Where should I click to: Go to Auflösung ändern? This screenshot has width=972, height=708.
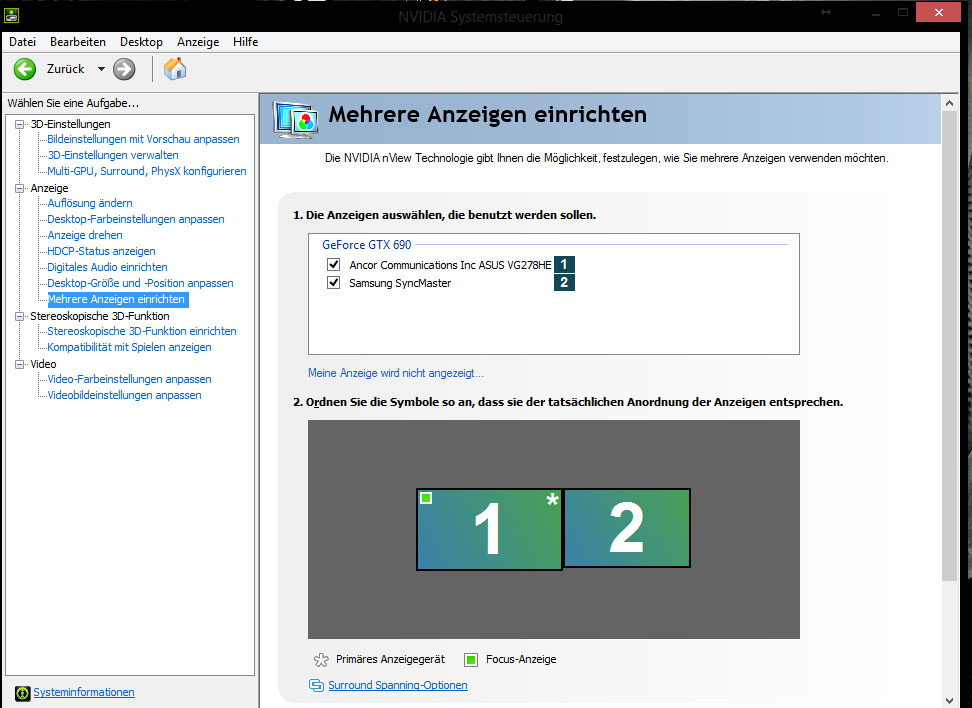90,203
